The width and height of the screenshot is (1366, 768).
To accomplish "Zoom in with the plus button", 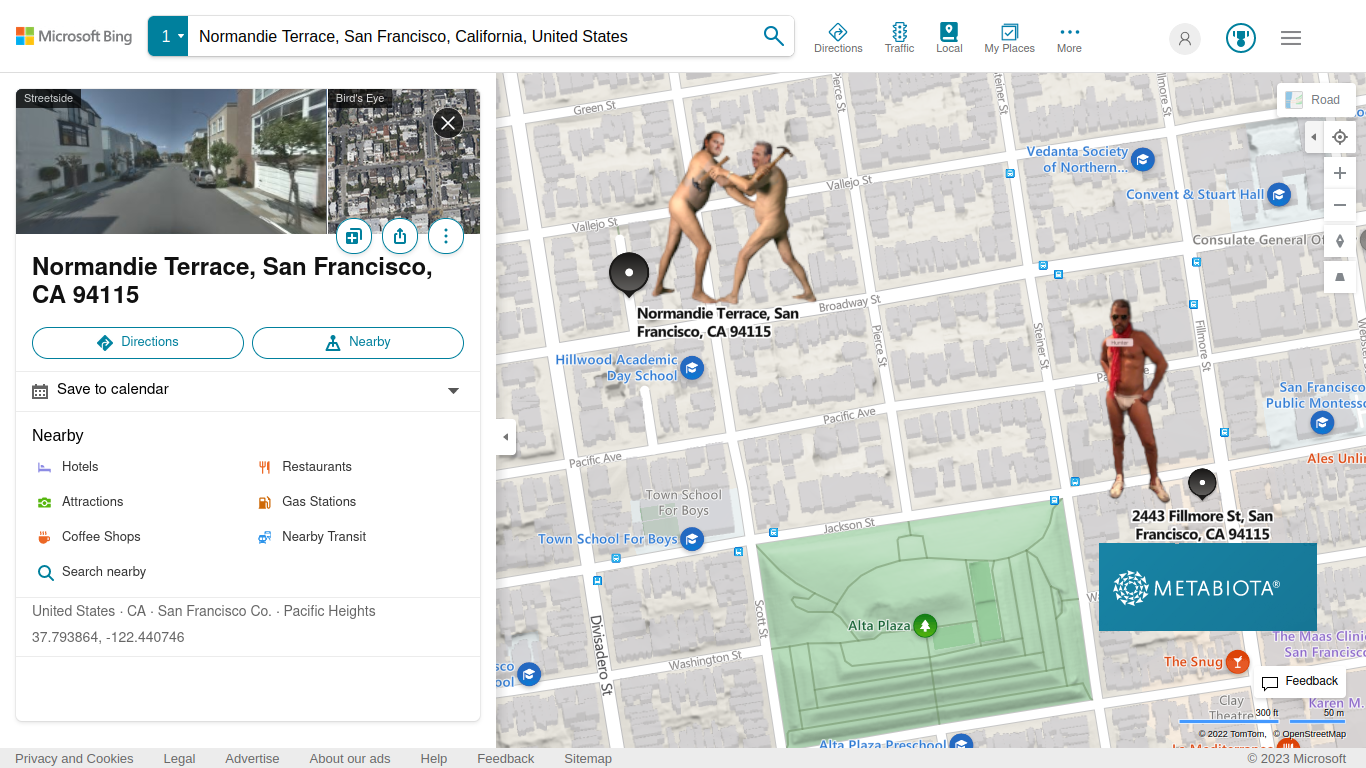I will coord(1340,173).
